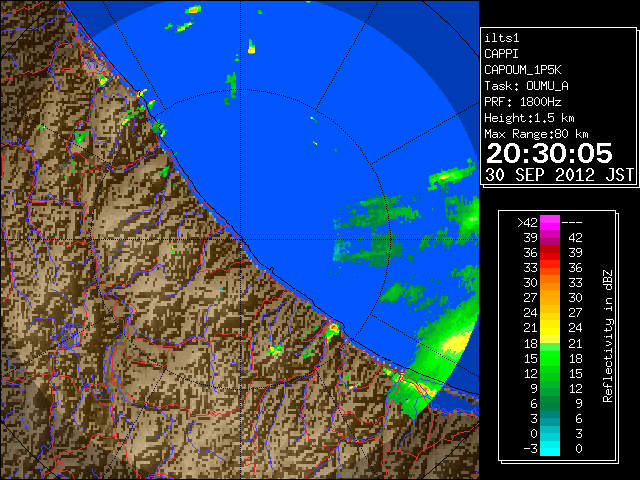Screen dimensions: 640x480
Task: Pick the yellow 21–24 dBZ legend swatch
Action: (550, 328)
